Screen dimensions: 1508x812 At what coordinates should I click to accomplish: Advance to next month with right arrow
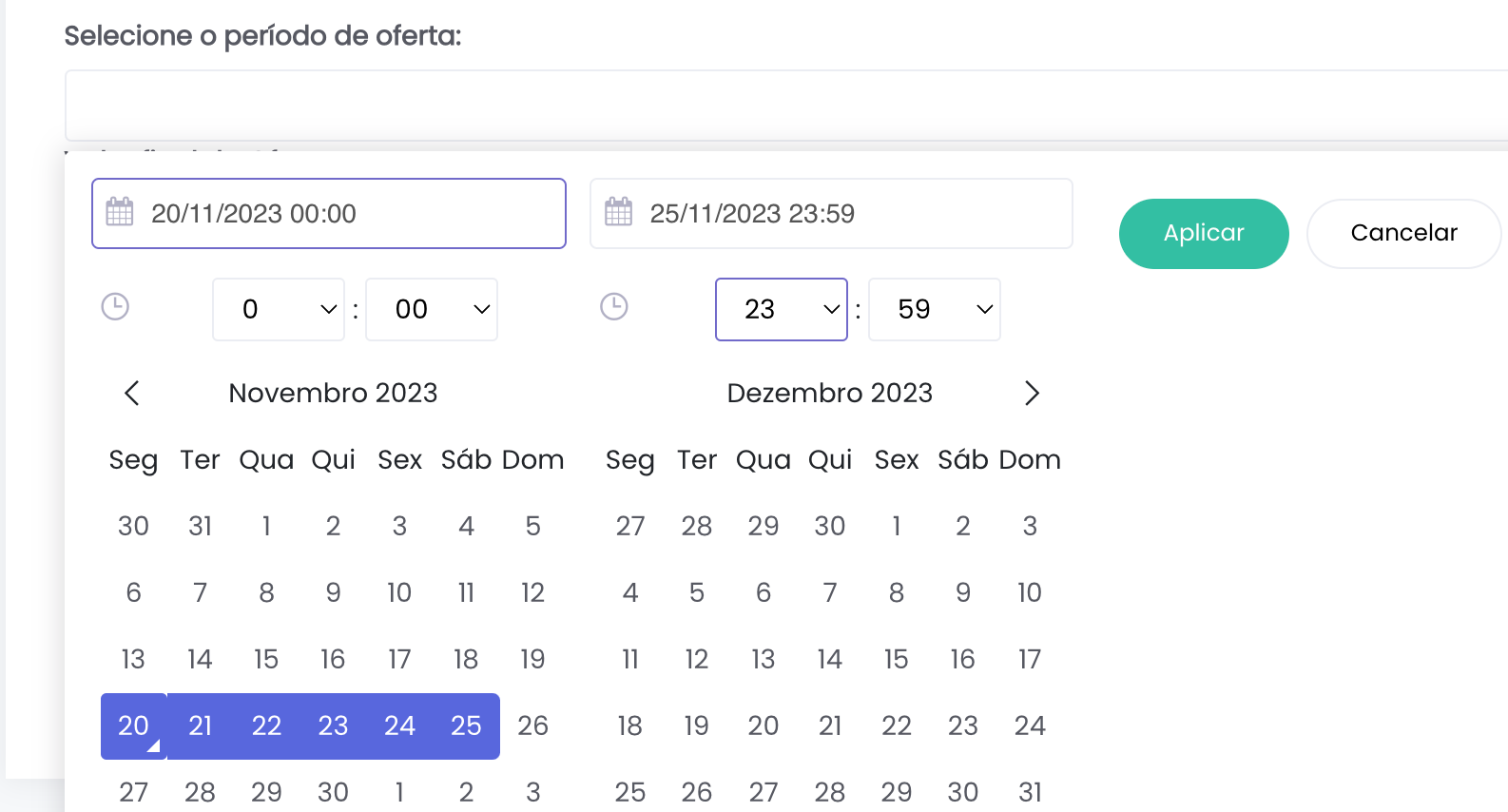coord(1032,393)
